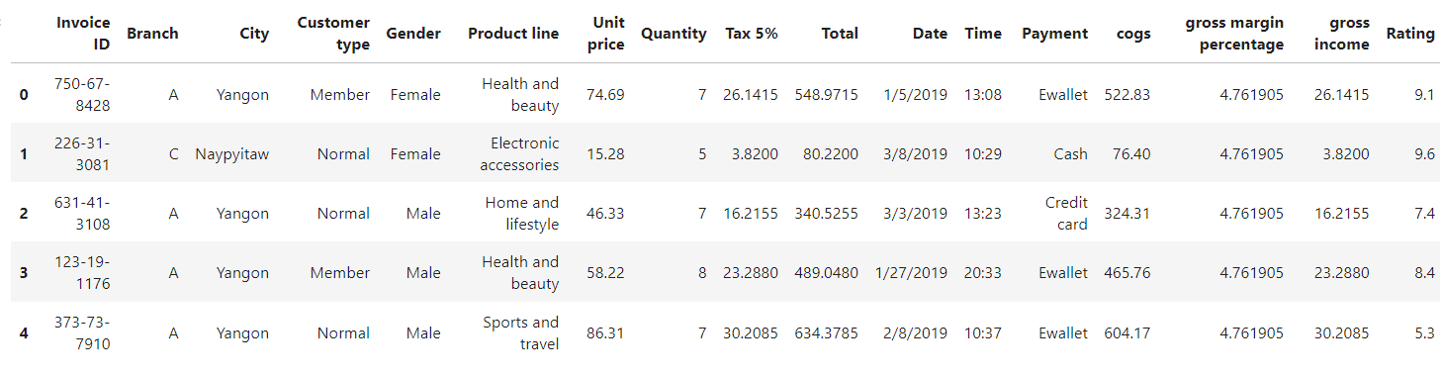The width and height of the screenshot is (1440, 377).
Task: Click the Cash payment cell
Action: [1070, 154]
